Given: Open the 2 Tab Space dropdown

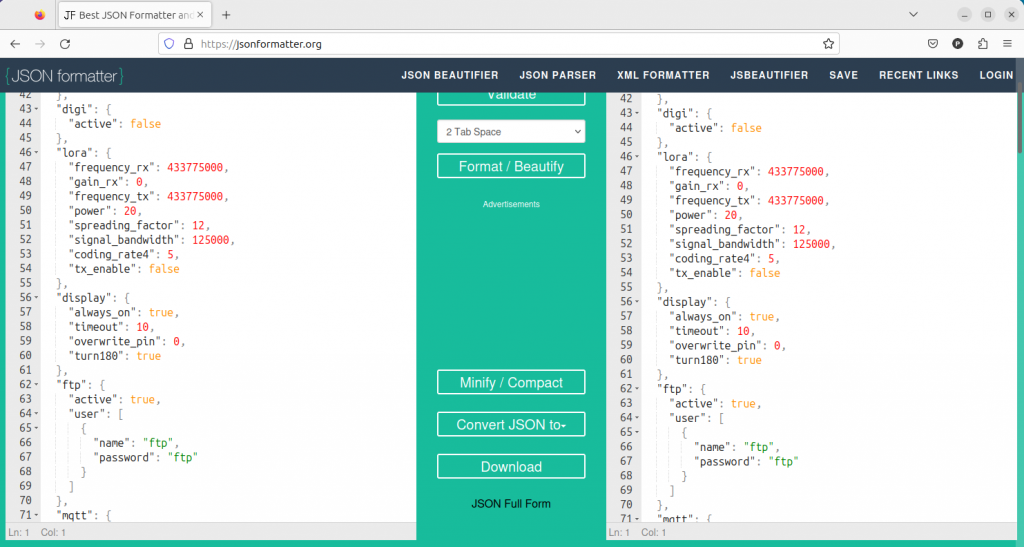Looking at the screenshot, I should (511, 132).
